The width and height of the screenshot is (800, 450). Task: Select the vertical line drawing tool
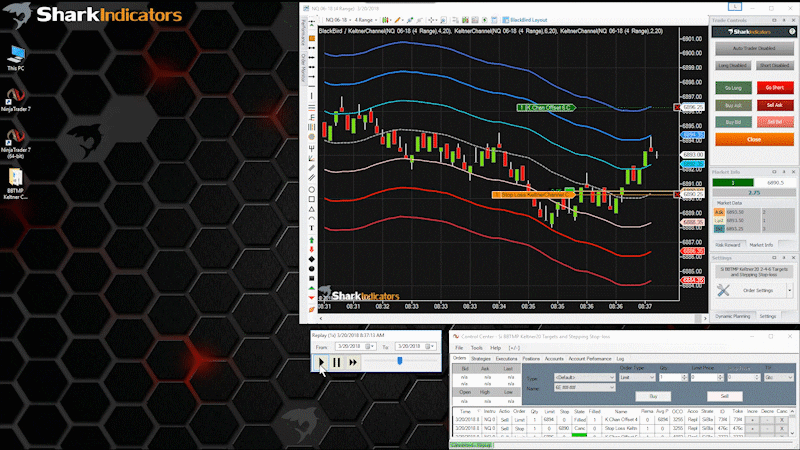[311, 96]
